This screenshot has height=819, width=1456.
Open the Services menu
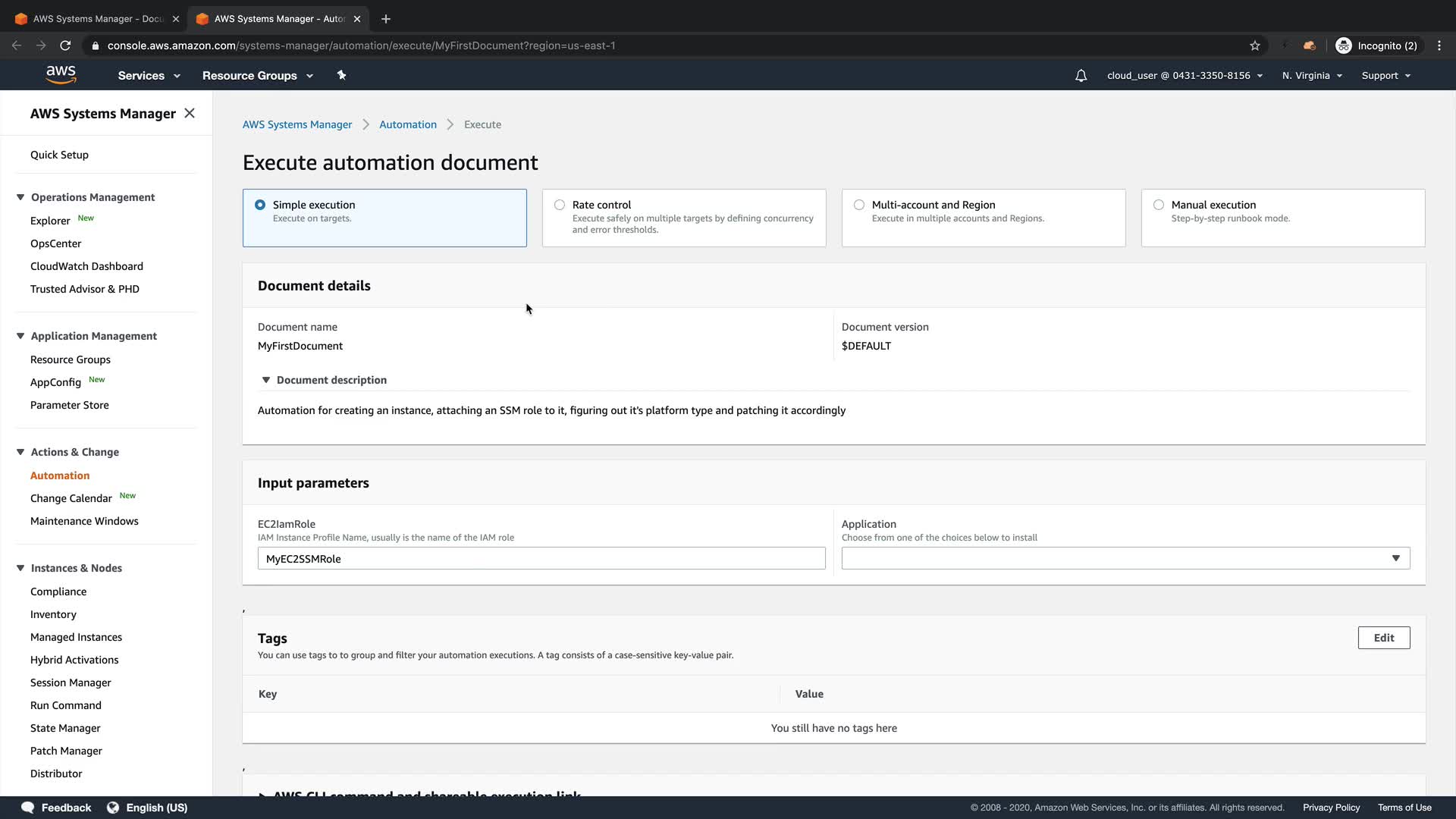[149, 76]
